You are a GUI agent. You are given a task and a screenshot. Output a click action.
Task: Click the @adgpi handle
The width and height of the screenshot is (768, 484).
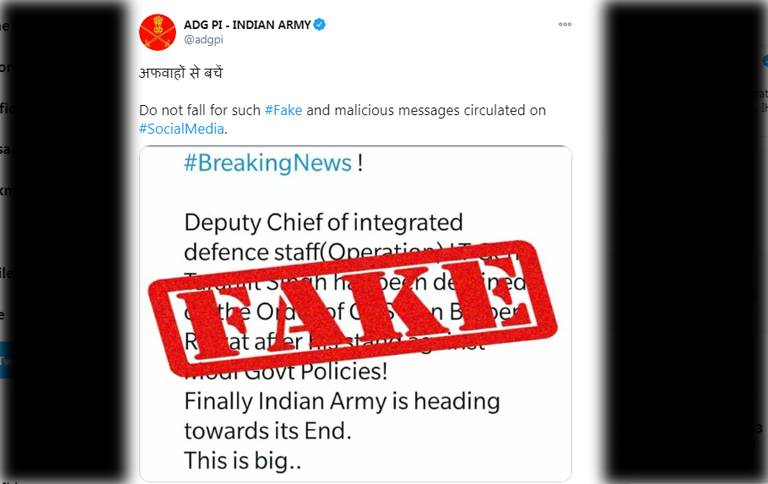click(x=204, y=40)
